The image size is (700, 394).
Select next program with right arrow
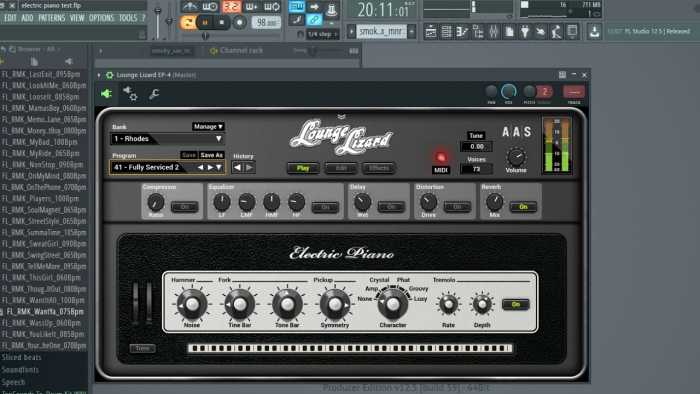pyautogui.click(x=210, y=167)
